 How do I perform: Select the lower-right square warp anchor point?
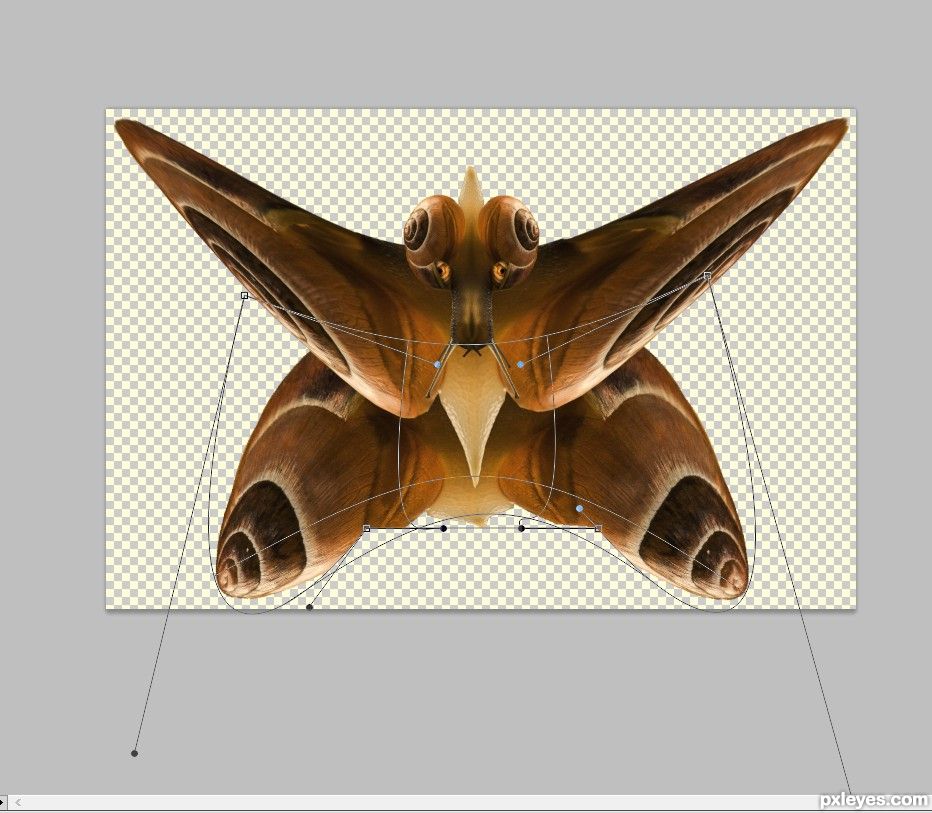tap(598, 528)
